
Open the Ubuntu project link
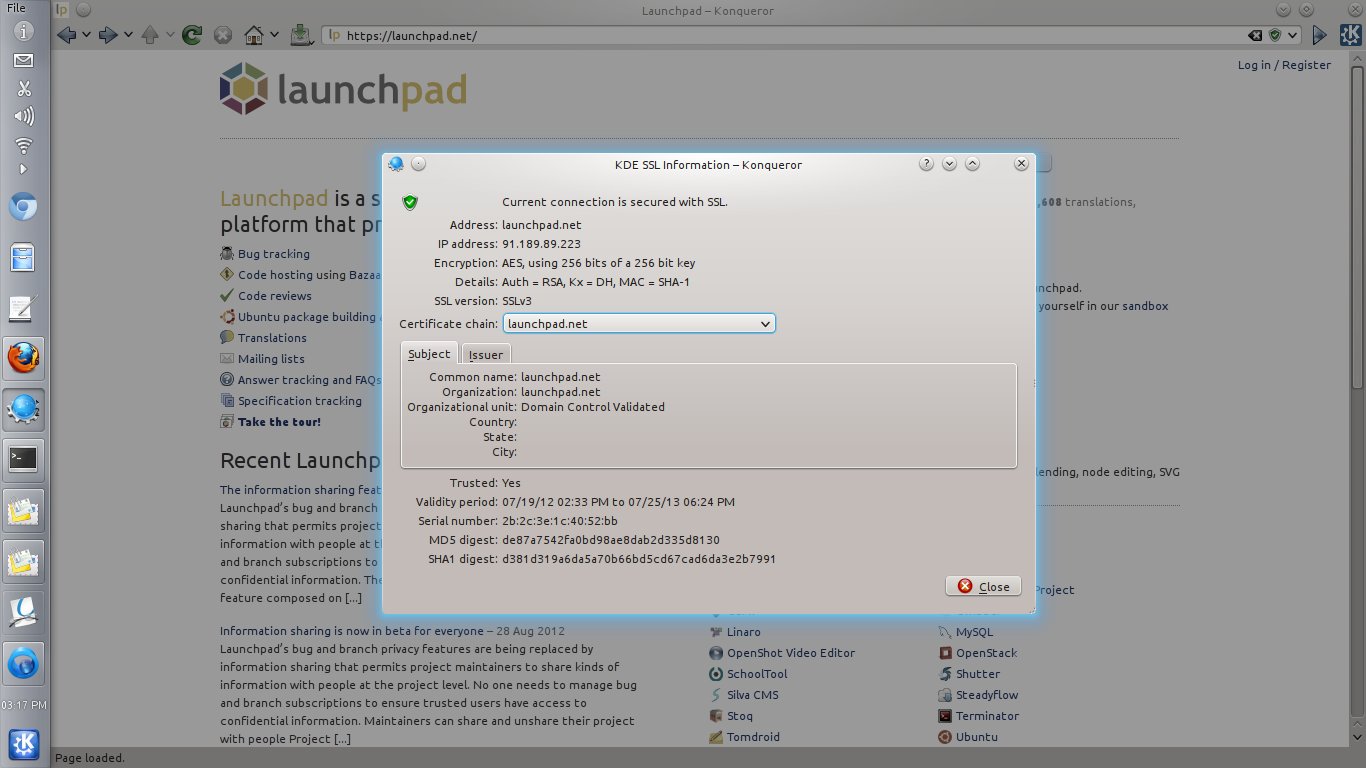pos(976,737)
